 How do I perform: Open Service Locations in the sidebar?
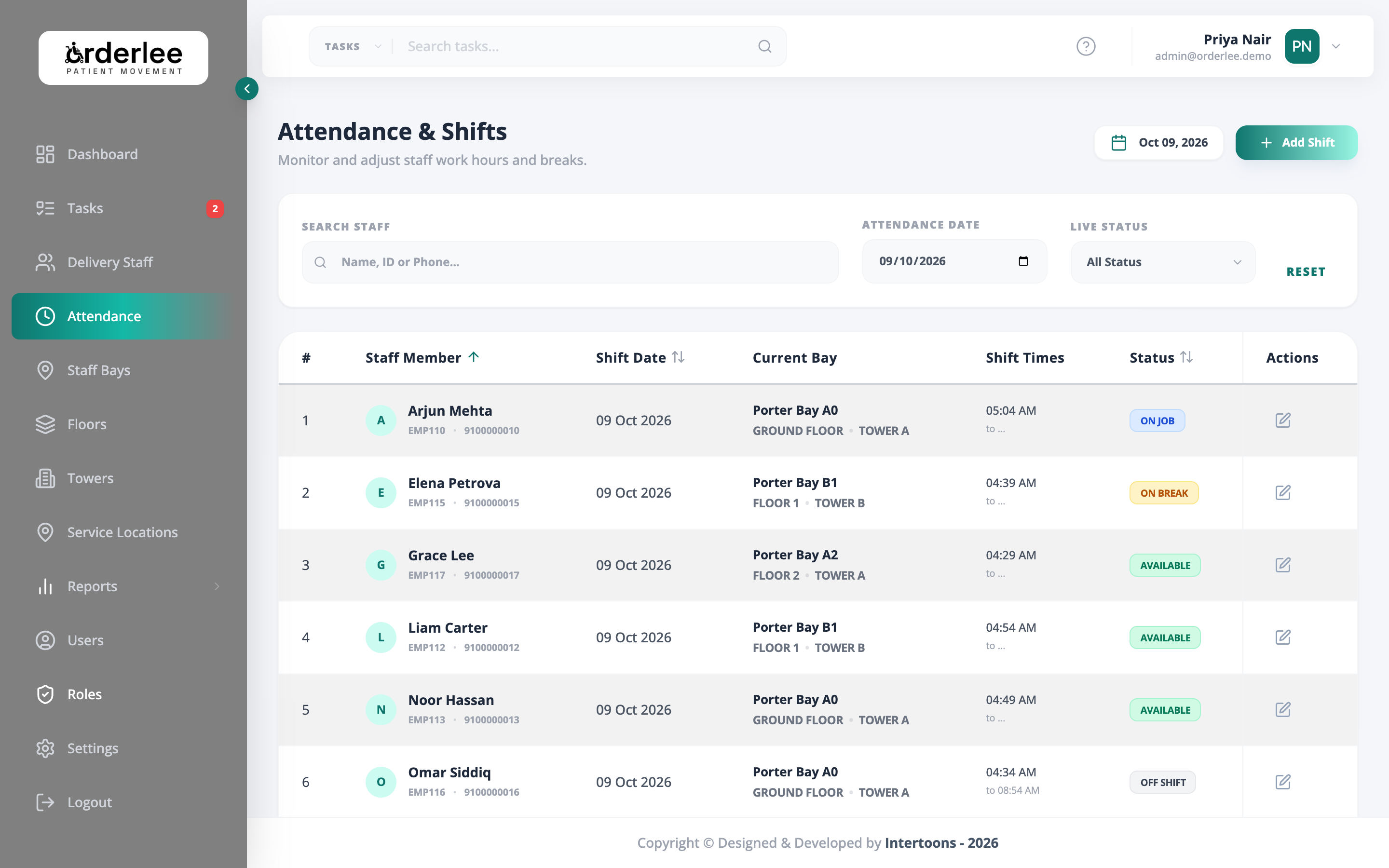(123, 532)
